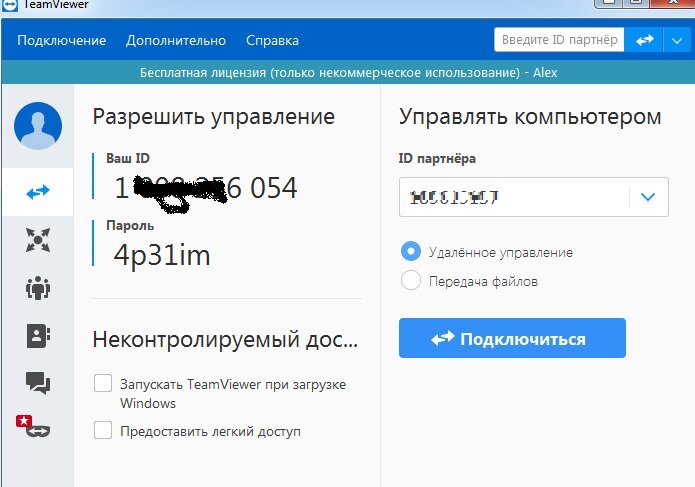Open the Дополнительно menu
695x487 pixels.
coord(176,40)
